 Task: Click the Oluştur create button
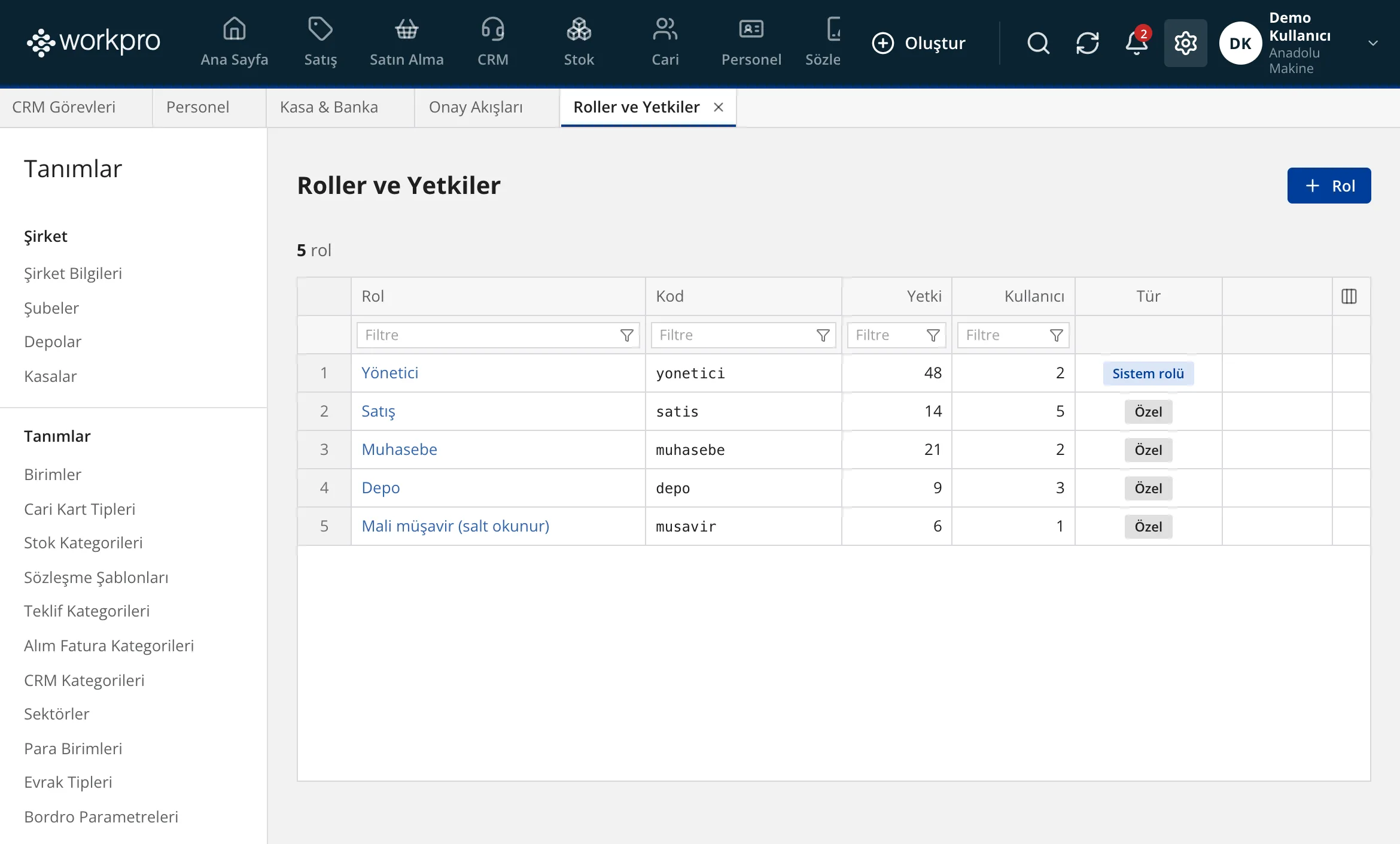[x=918, y=43]
